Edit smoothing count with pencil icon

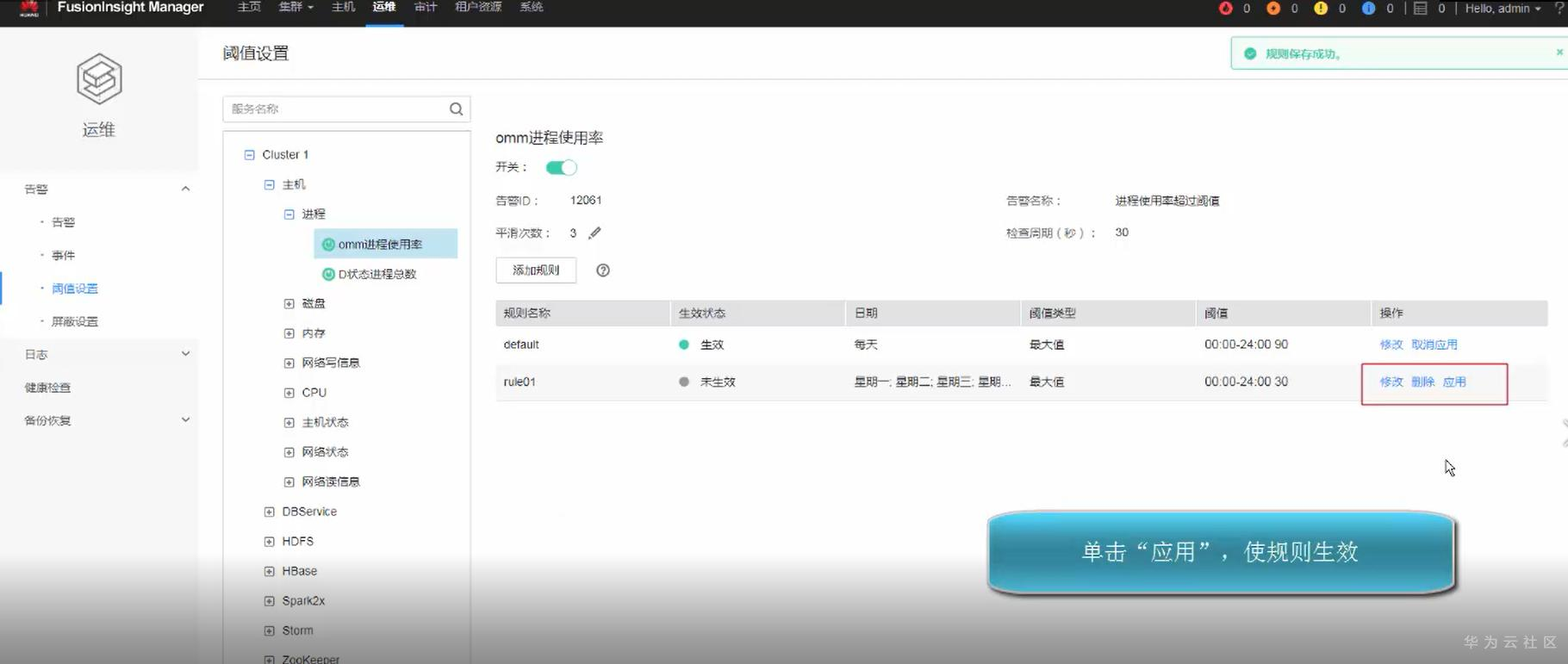point(594,233)
